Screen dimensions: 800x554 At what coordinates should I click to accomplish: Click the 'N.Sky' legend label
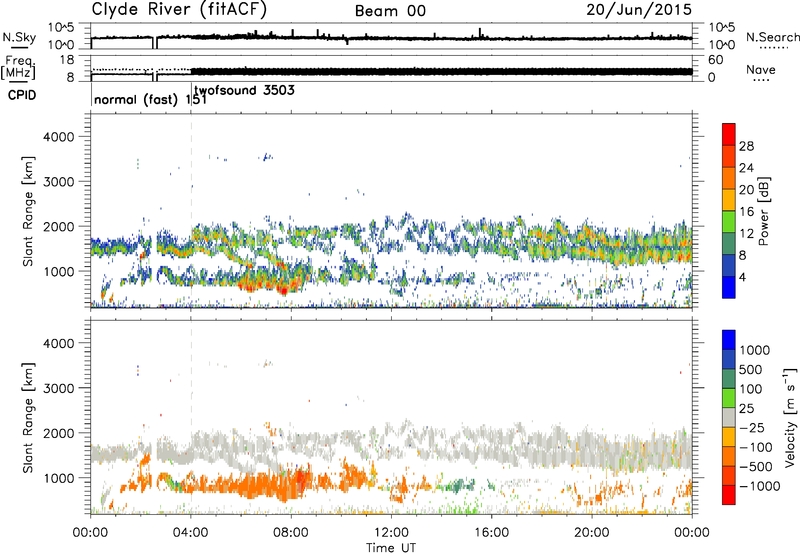[x=19, y=37]
